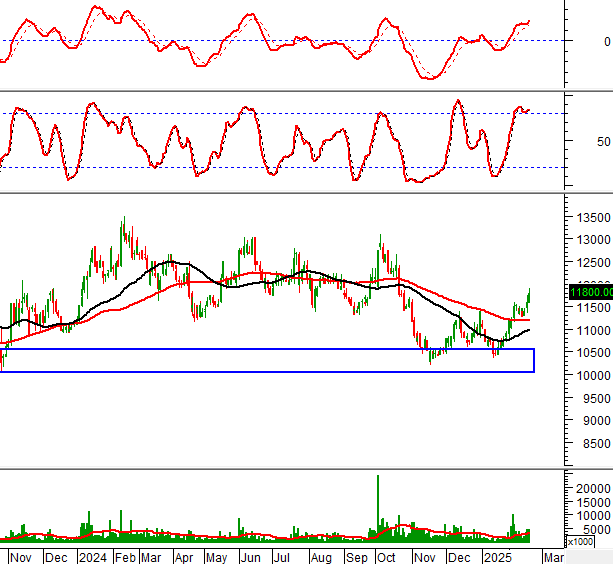Click the 11500 price axis label
The image size is (613, 564).
coord(593,308)
